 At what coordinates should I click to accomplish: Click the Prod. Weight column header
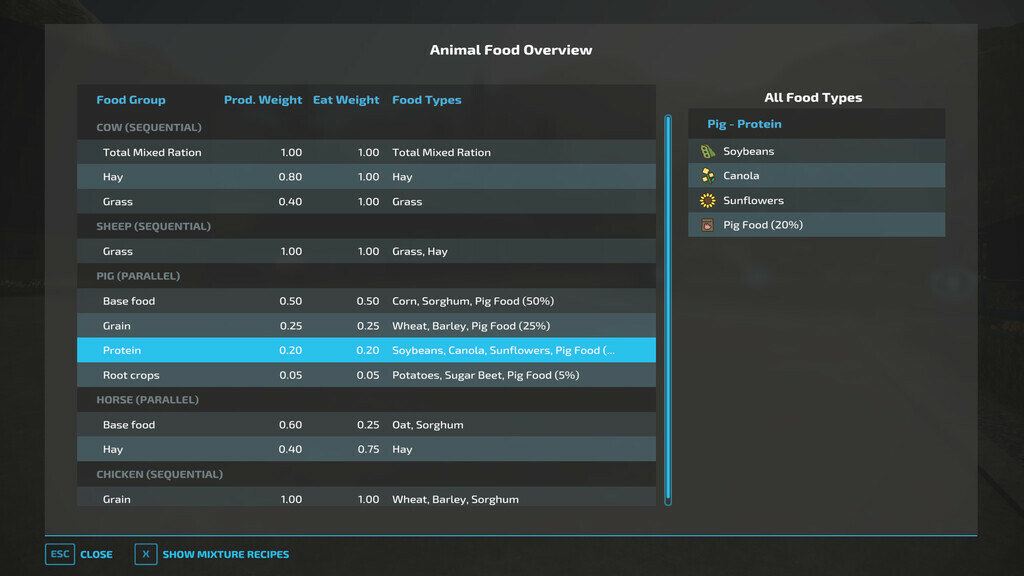pos(263,100)
